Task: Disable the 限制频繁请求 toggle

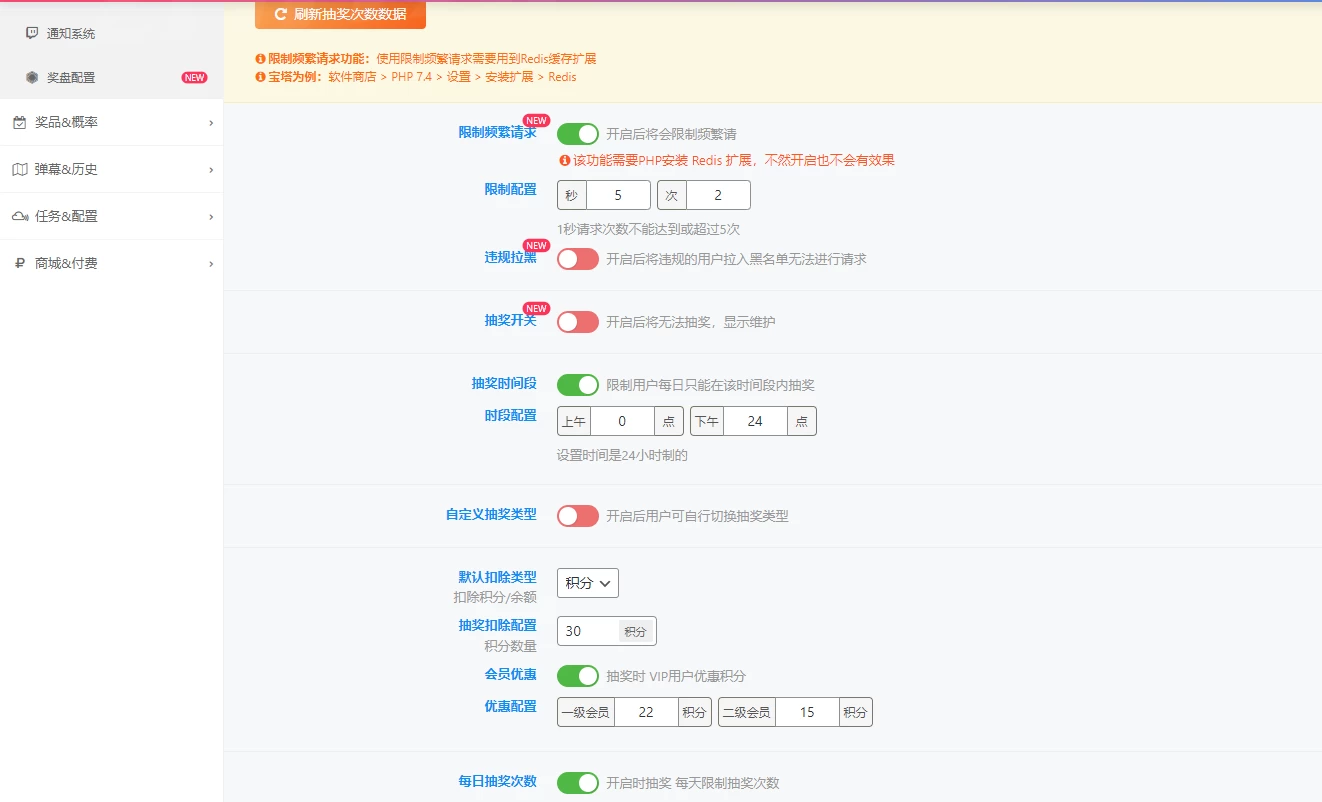Action: point(578,133)
